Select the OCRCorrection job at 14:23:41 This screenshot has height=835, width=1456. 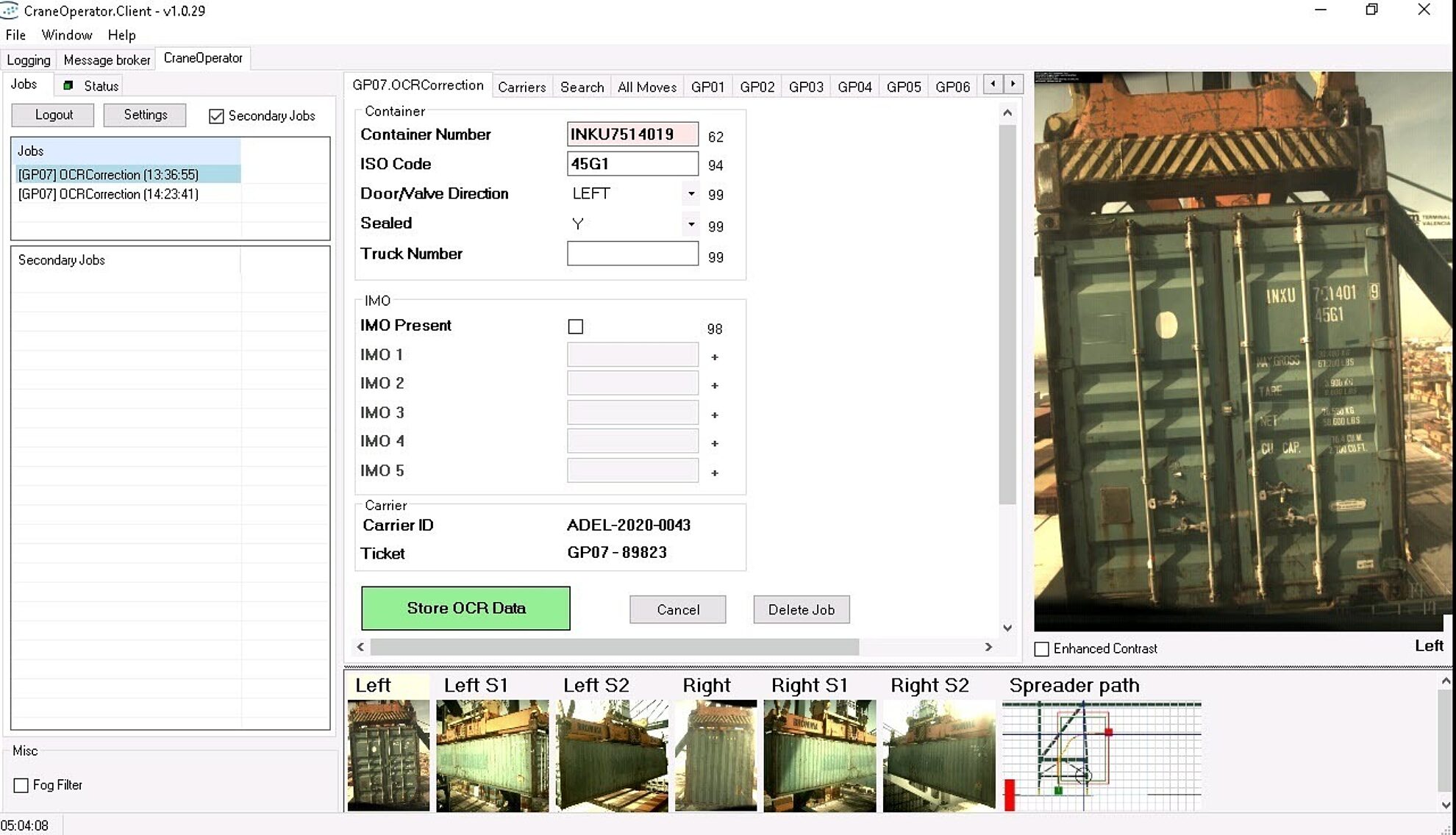(x=107, y=194)
